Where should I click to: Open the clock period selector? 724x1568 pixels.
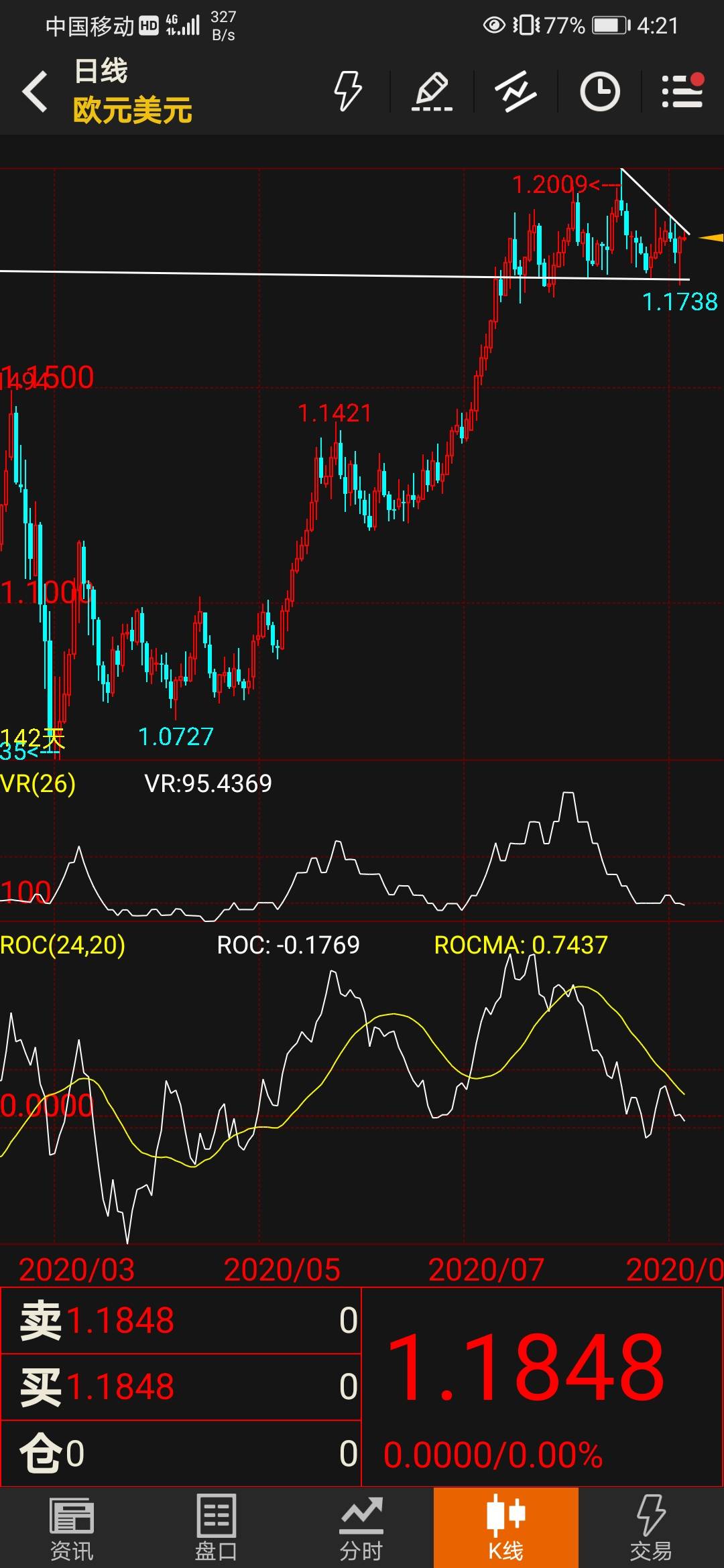coord(599,91)
